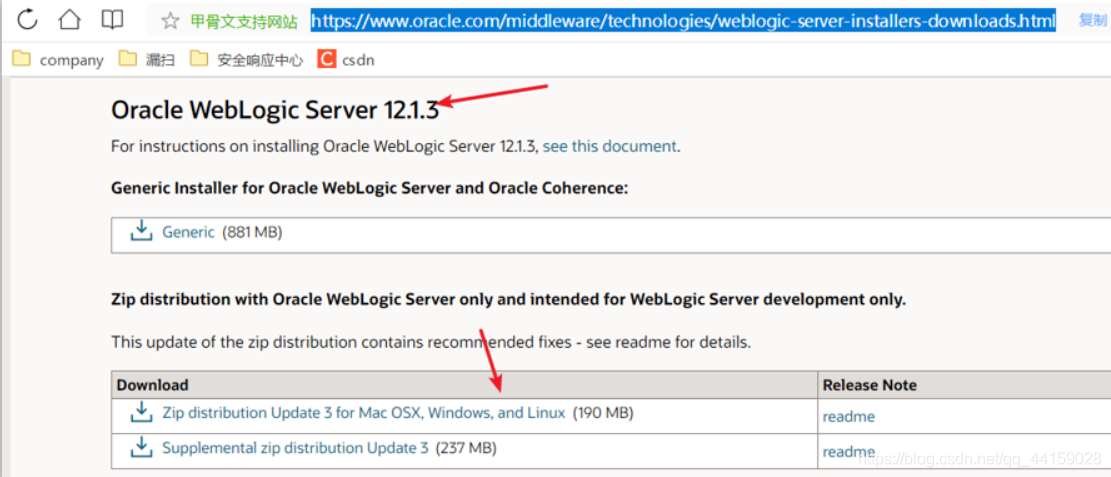Go to the browser home page icon
Image resolution: width=1111 pixels, height=477 pixels.
[x=69, y=20]
